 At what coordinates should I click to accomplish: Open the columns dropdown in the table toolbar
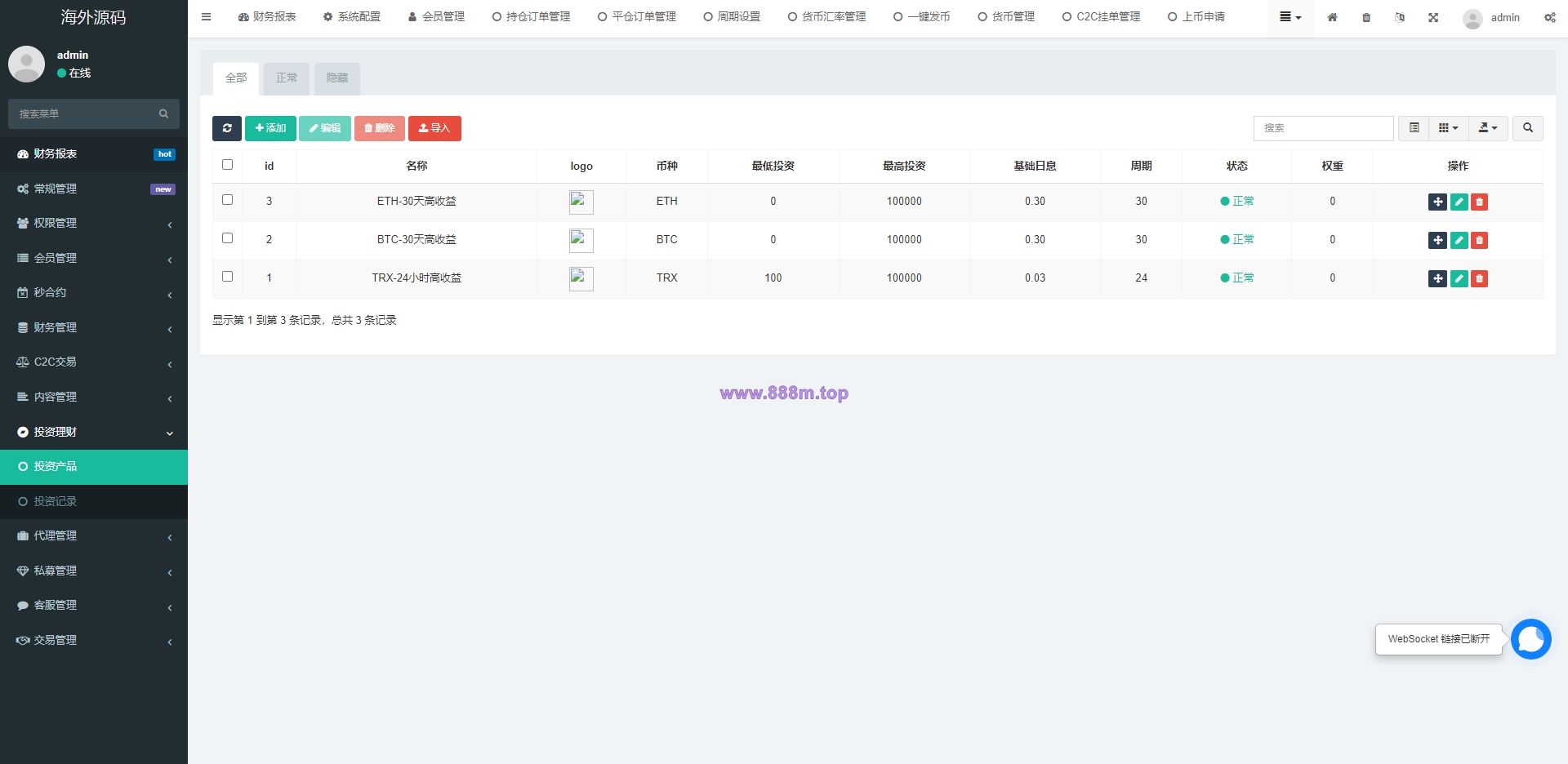[x=1449, y=128]
